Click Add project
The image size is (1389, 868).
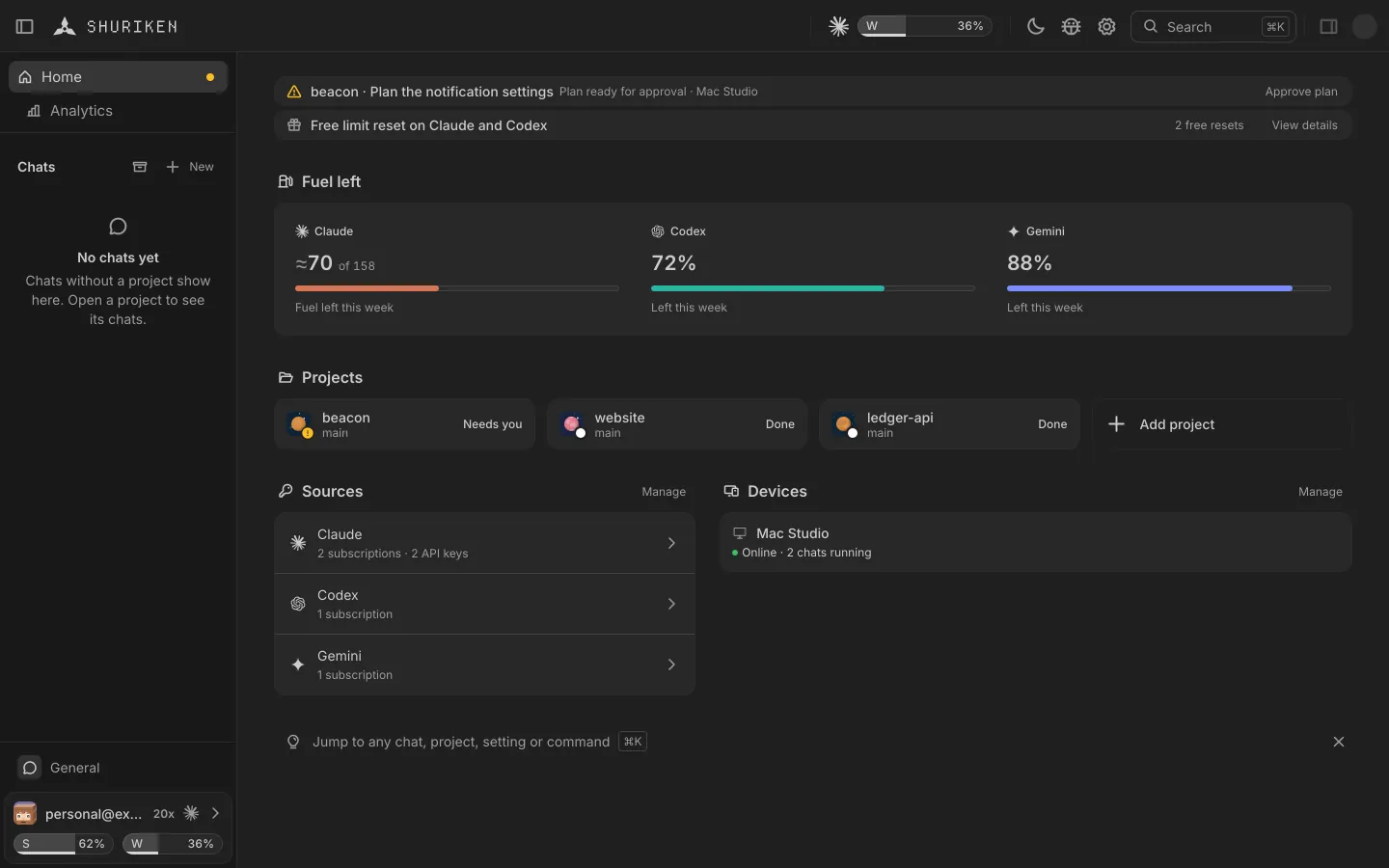[x=1222, y=424]
